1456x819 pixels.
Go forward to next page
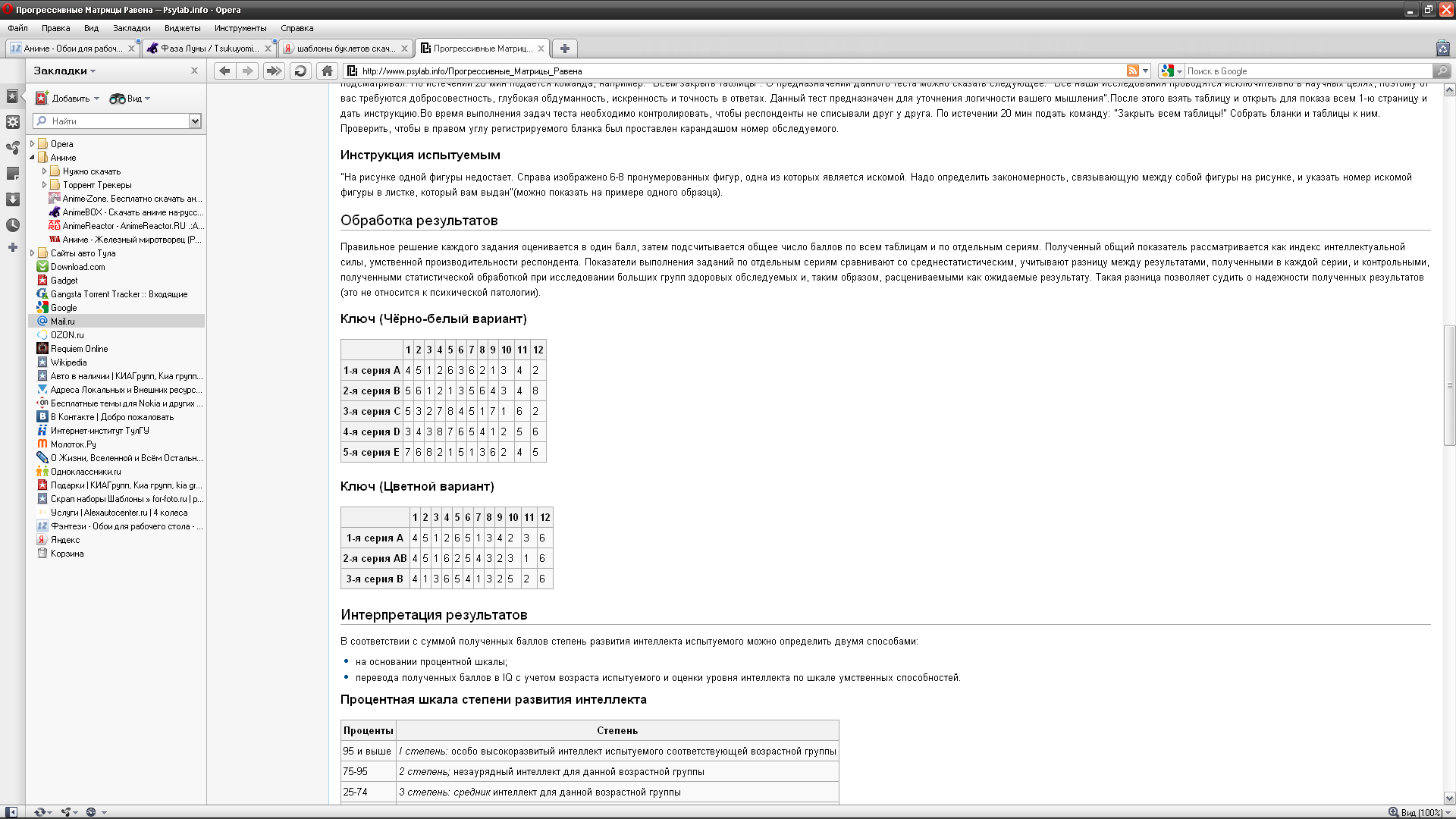click(x=247, y=71)
